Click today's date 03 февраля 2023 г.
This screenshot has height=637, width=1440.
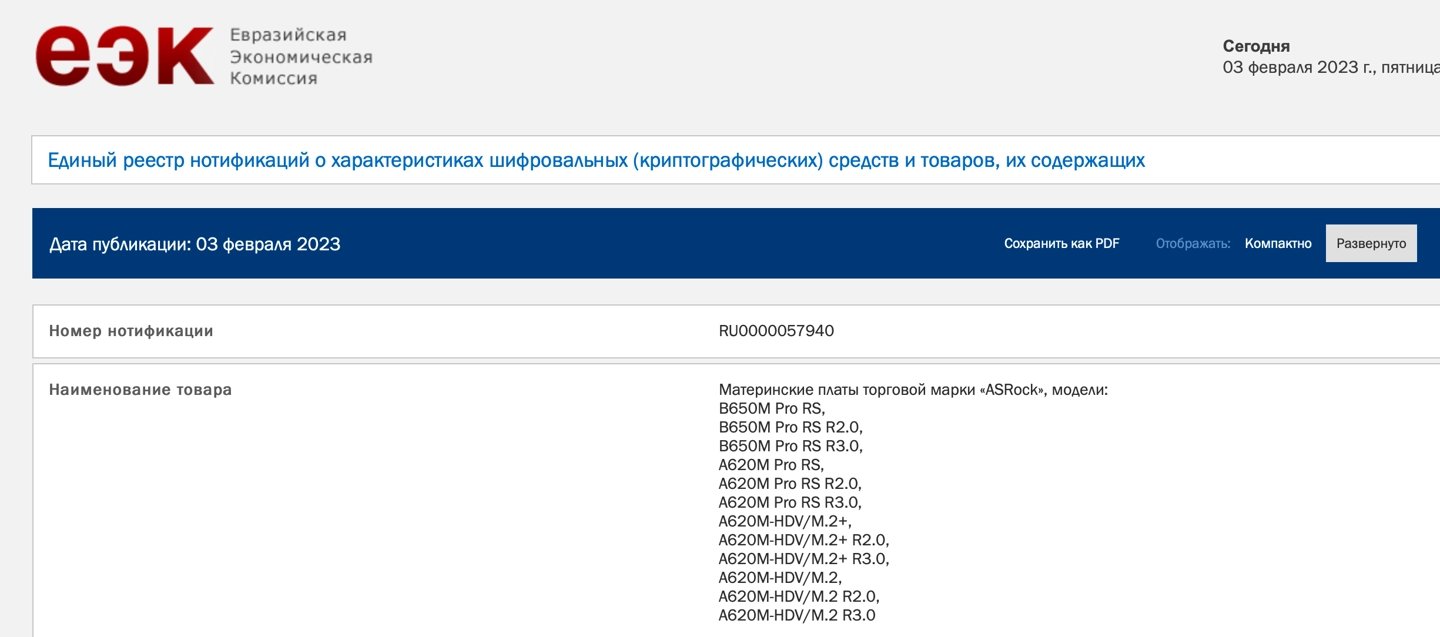pyautogui.click(x=1330, y=68)
